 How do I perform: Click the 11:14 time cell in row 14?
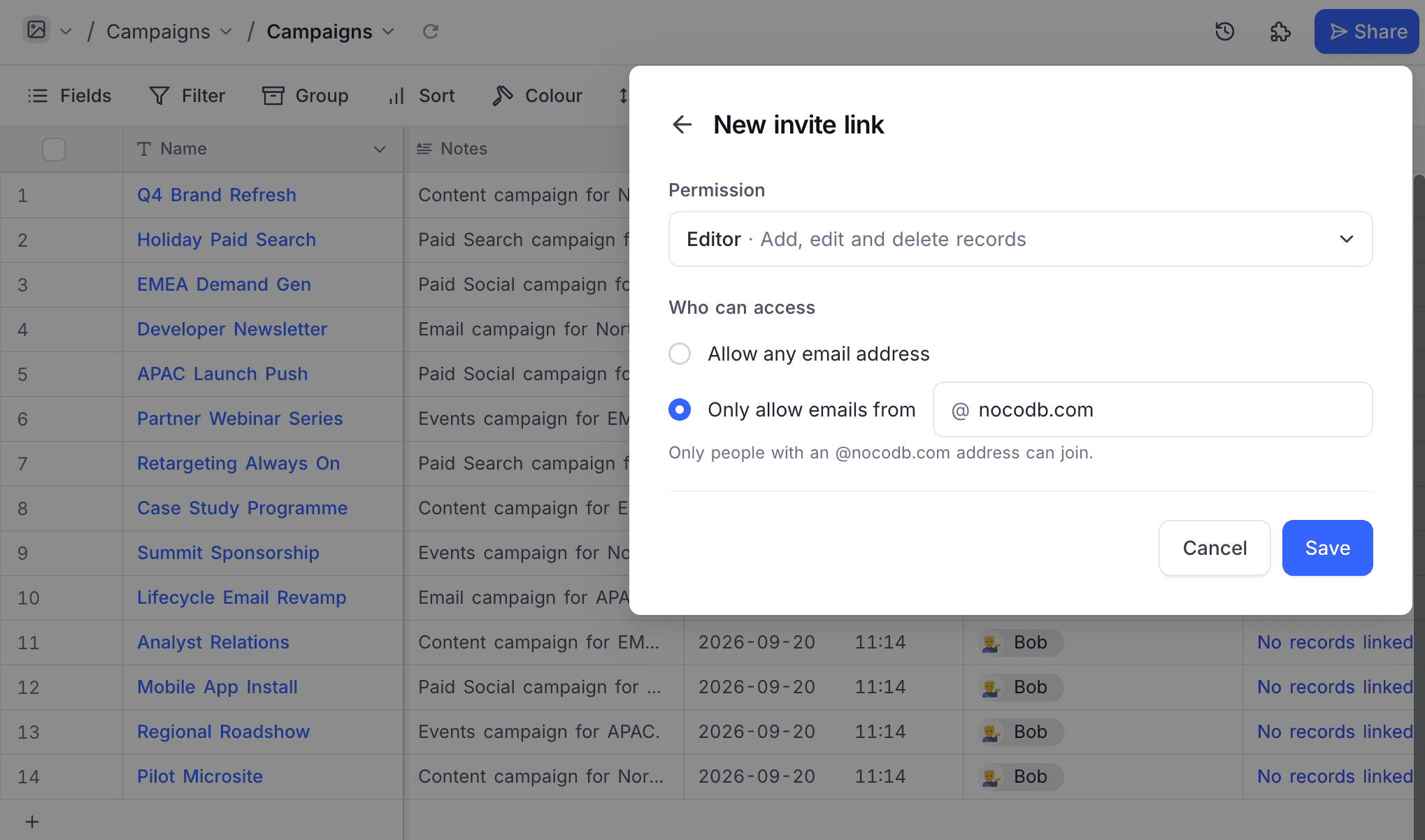(880, 776)
